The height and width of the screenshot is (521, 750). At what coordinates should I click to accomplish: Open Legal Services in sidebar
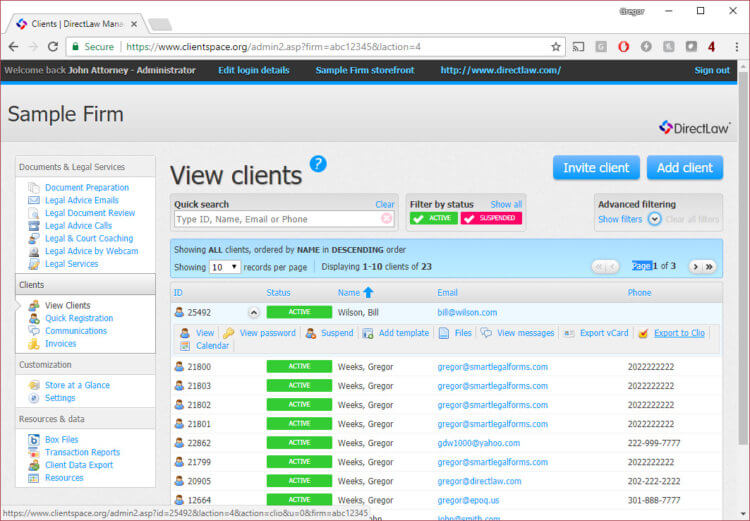[x=71, y=264]
